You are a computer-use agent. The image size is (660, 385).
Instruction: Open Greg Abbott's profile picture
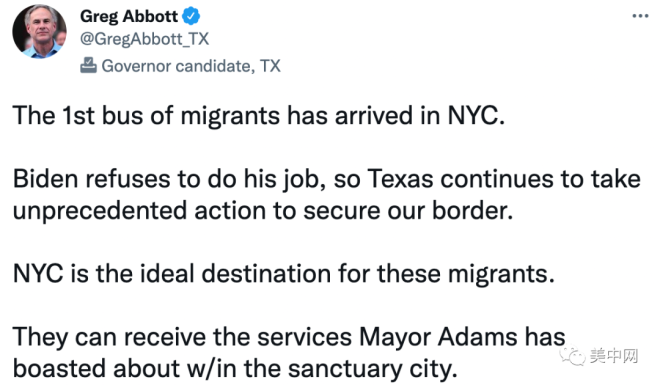(x=40, y=31)
